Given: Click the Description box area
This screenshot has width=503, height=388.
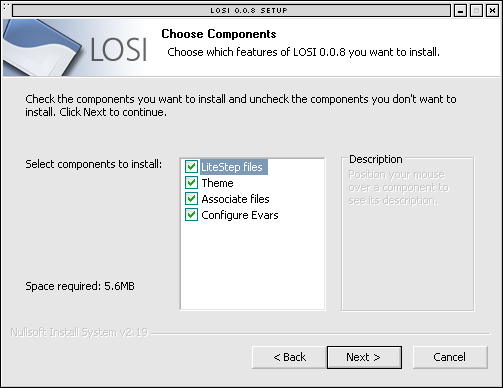Looking at the screenshot, I should click(408, 234).
